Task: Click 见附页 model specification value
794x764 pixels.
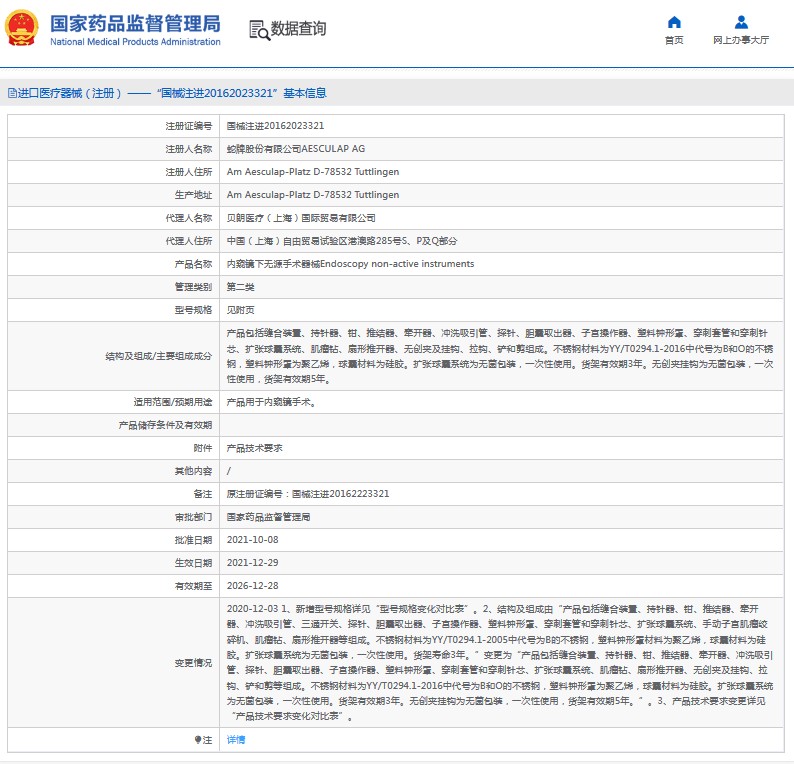Action: (241, 310)
